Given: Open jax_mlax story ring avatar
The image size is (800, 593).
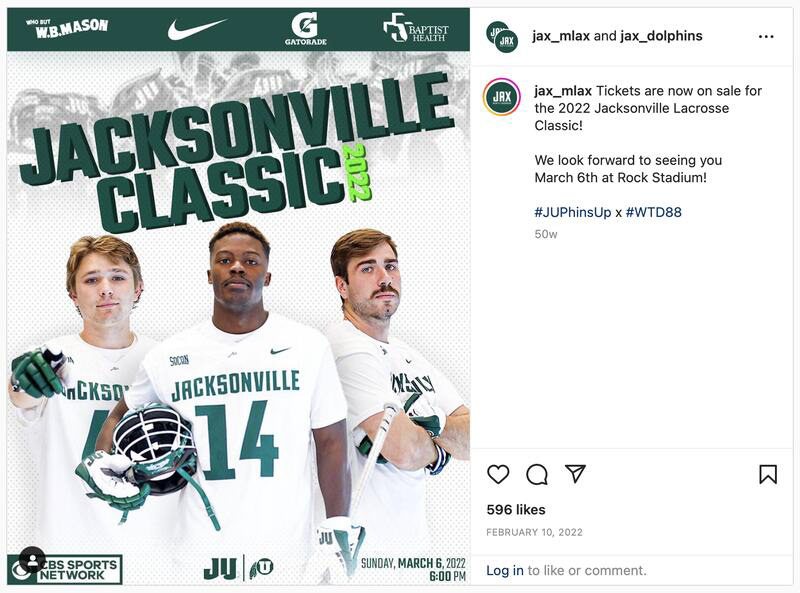Looking at the screenshot, I should point(502,97).
